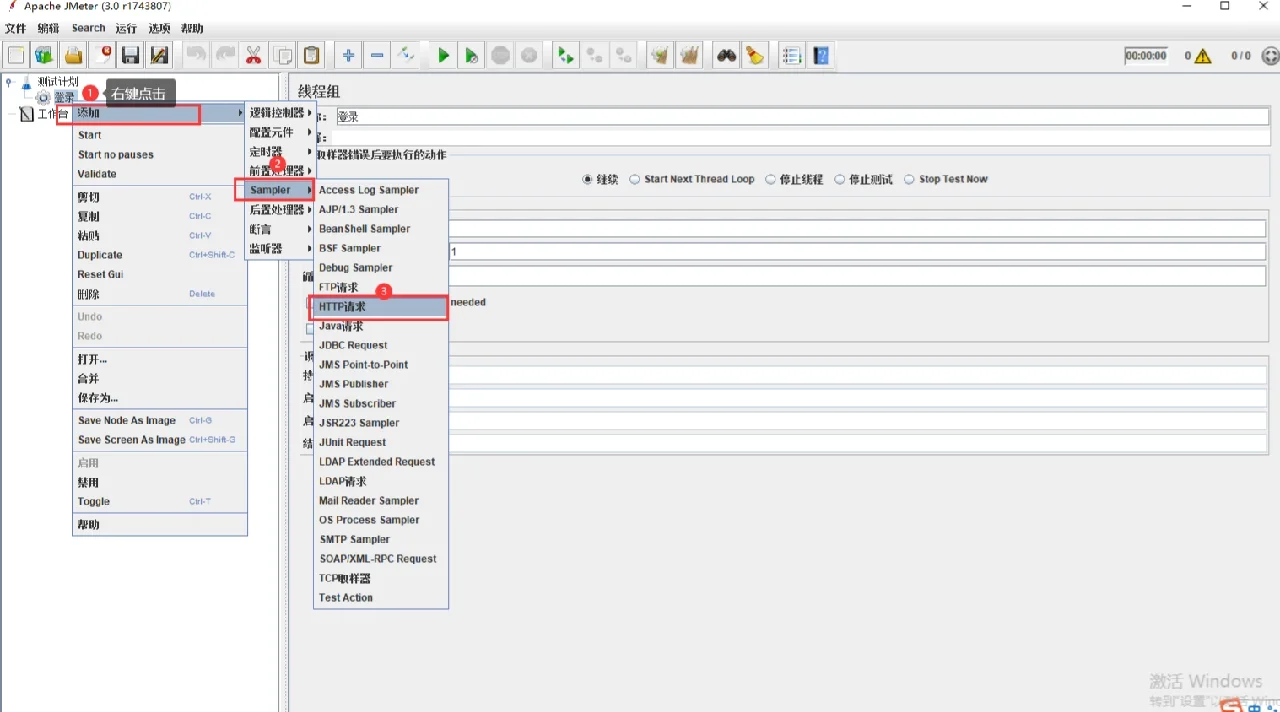Image resolution: width=1280 pixels, height=712 pixels.
Task: Open the 编辑 menu in menu bar
Action: click(48, 29)
